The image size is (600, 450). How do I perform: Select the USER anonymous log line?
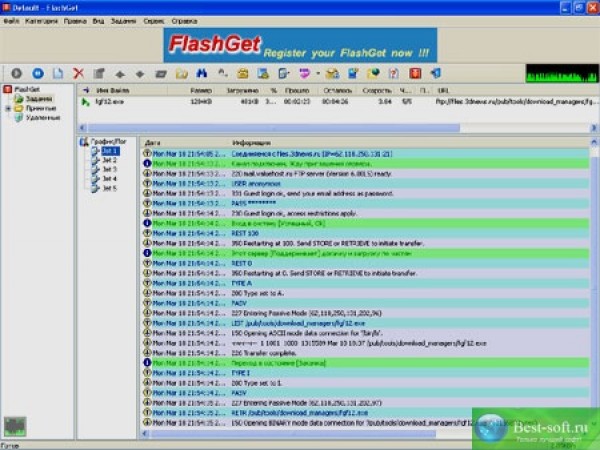[365, 183]
